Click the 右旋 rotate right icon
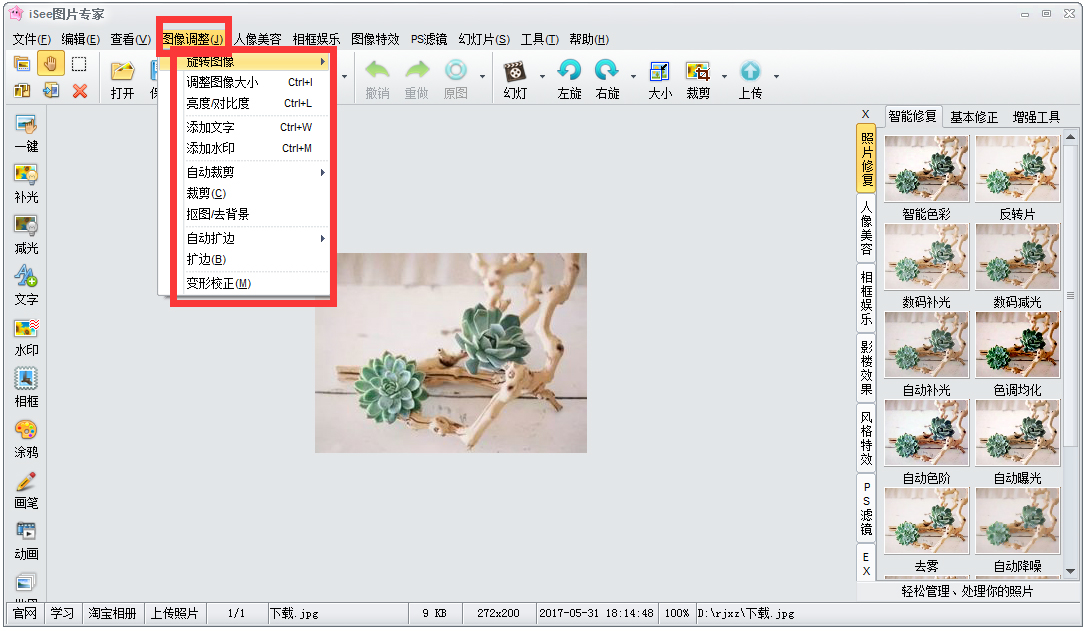Image resolution: width=1085 pixels, height=631 pixels. 607,72
